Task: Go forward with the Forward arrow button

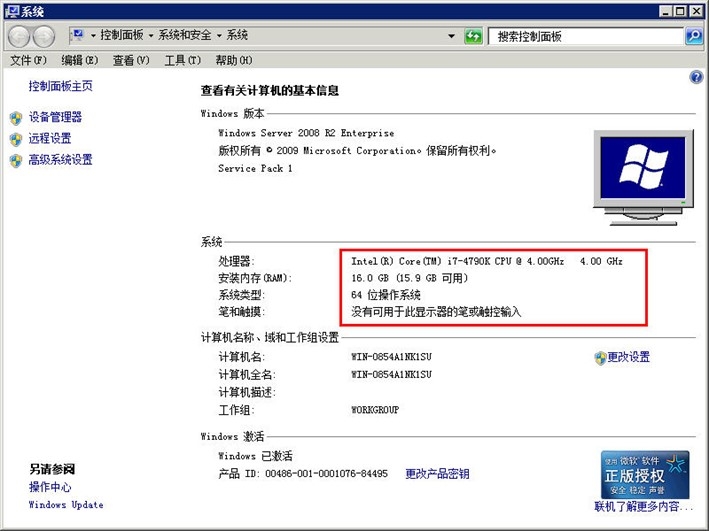Action: (x=44, y=37)
